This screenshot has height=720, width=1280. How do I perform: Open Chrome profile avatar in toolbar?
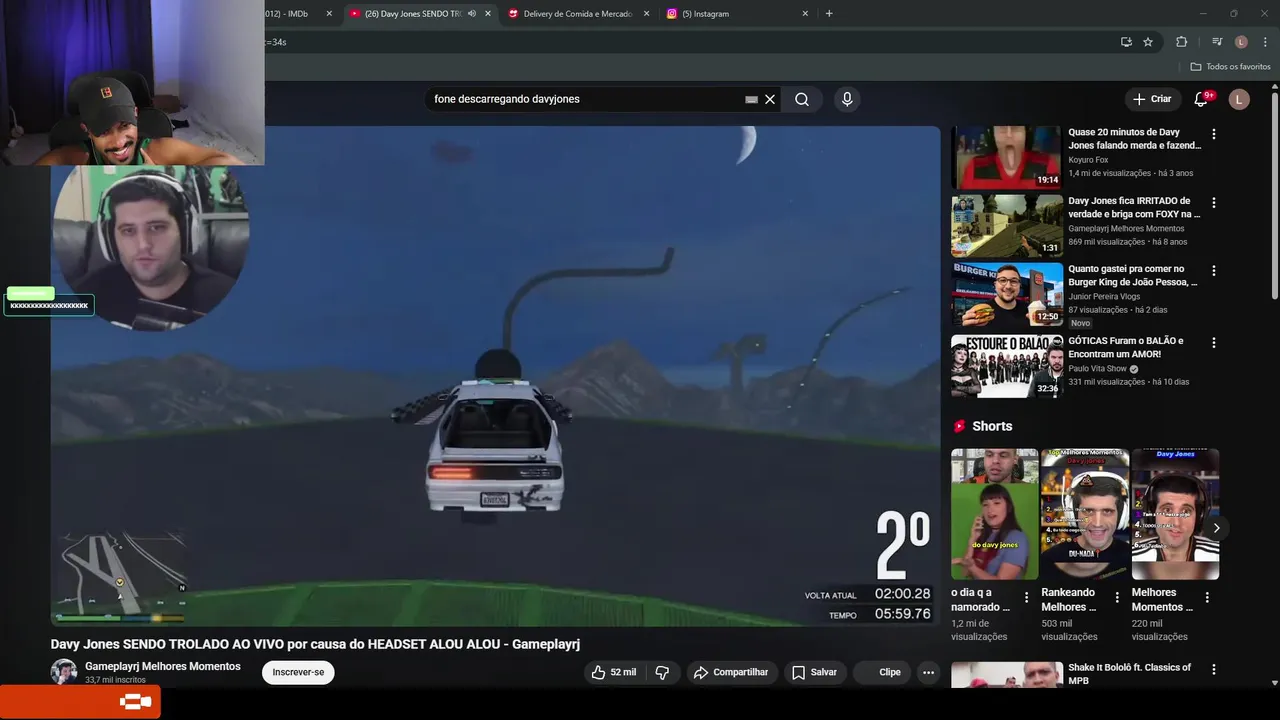(1241, 42)
